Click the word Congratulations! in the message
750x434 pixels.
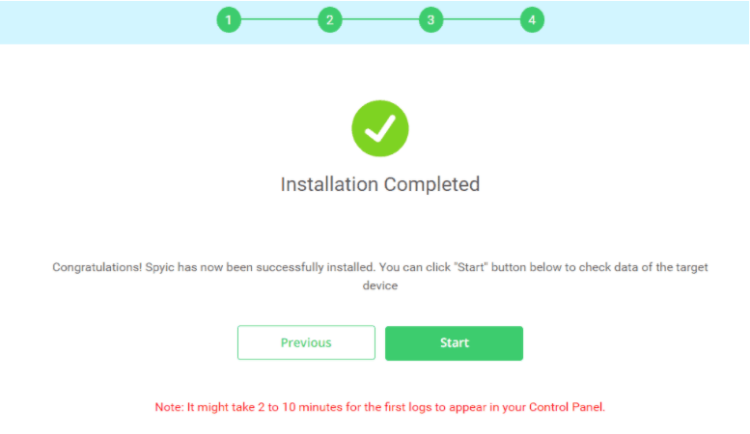click(97, 267)
